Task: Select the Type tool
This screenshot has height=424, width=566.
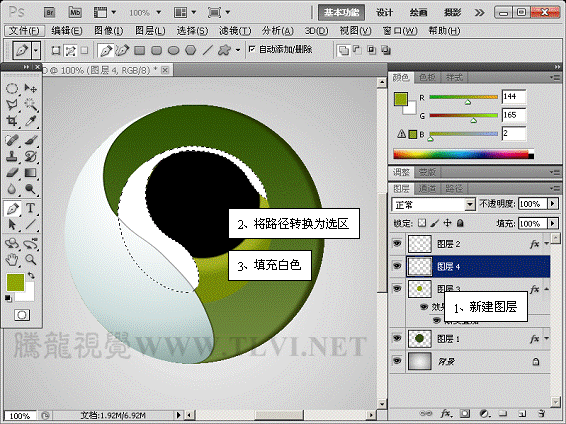Action: click(31, 208)
